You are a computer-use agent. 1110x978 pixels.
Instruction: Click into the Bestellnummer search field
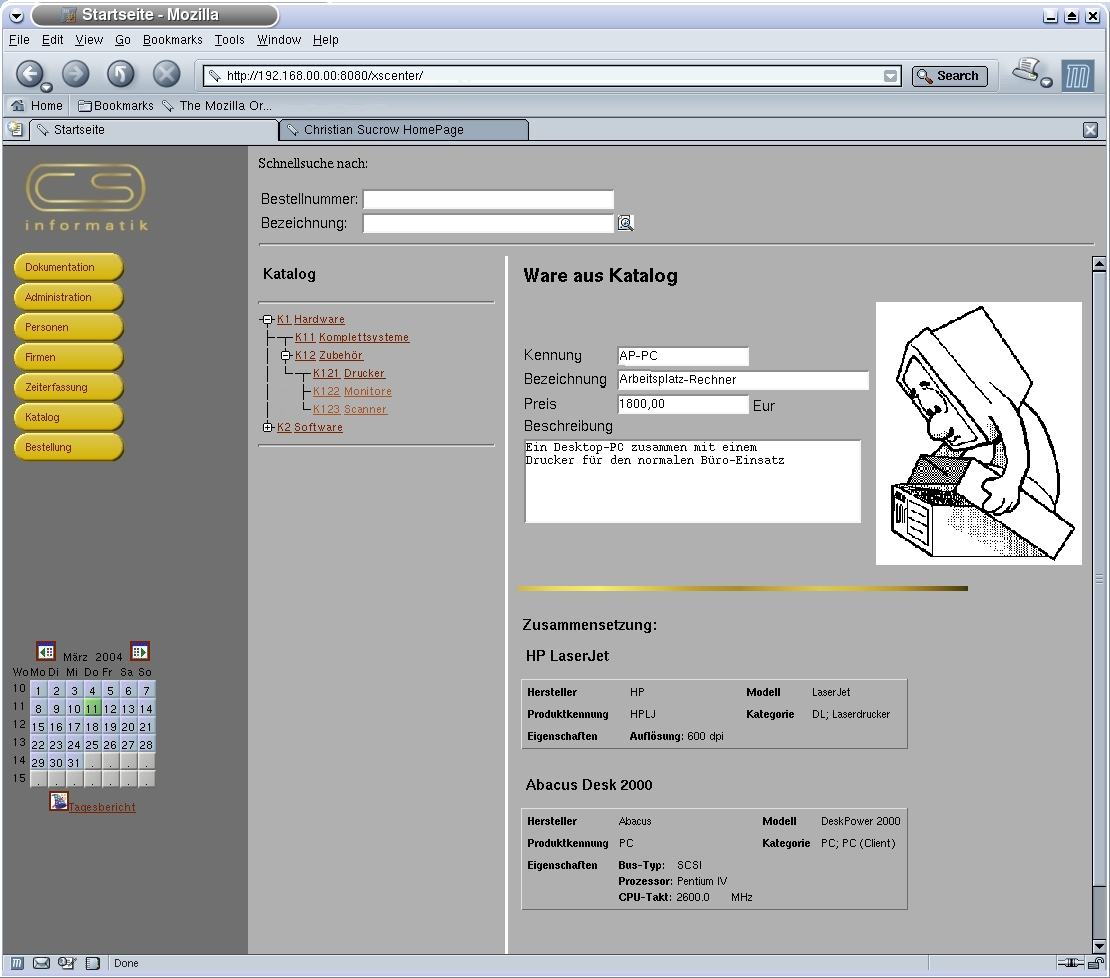(488, 200)
